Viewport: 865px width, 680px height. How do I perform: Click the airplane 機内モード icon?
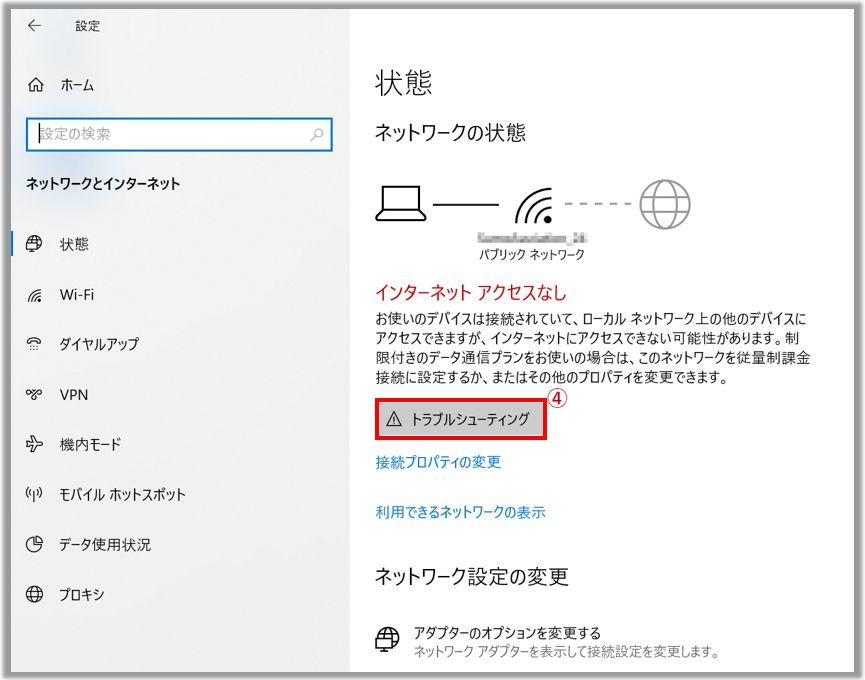coord(35,444)
